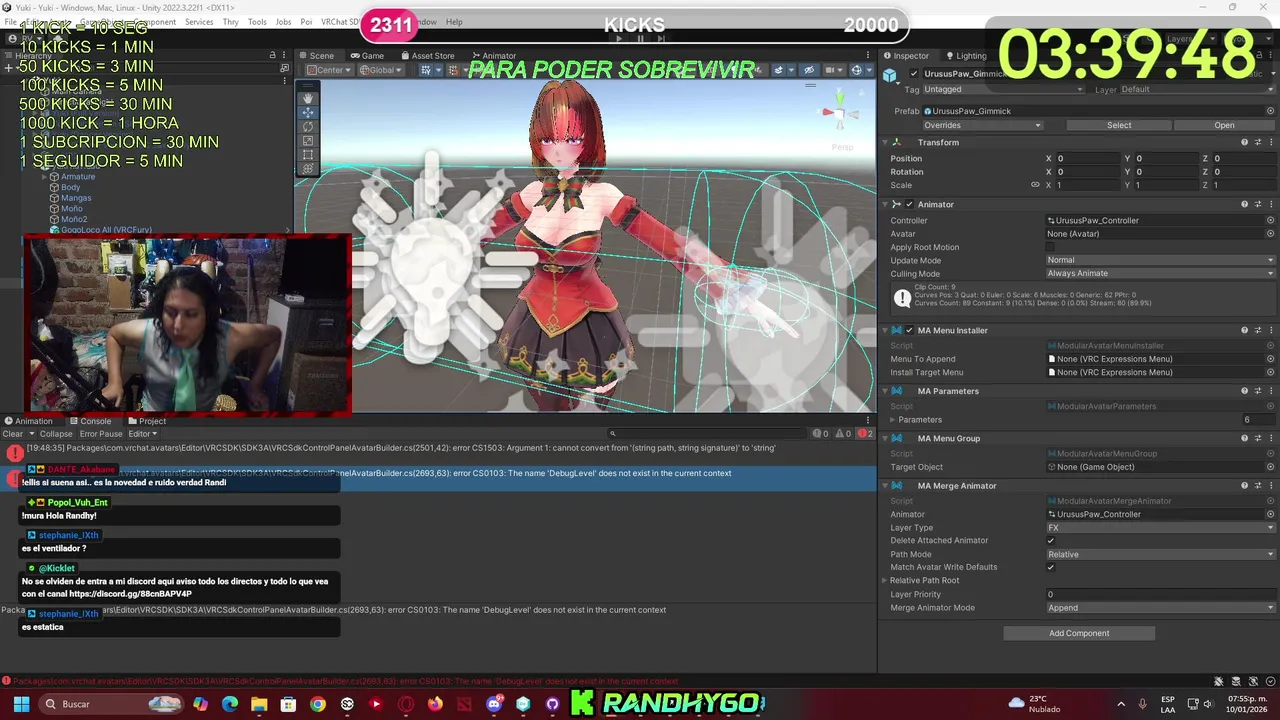Open Merge Animator Mode dropdown Append
The image size is (1280, 720).
pyautogui.click(x=1160, y=608)
